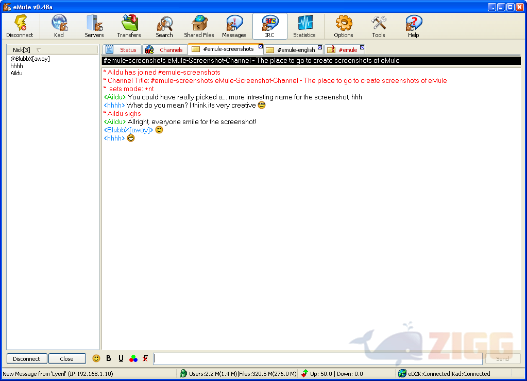
Task: Open the Kad network view
Action: tap(59, 26)
